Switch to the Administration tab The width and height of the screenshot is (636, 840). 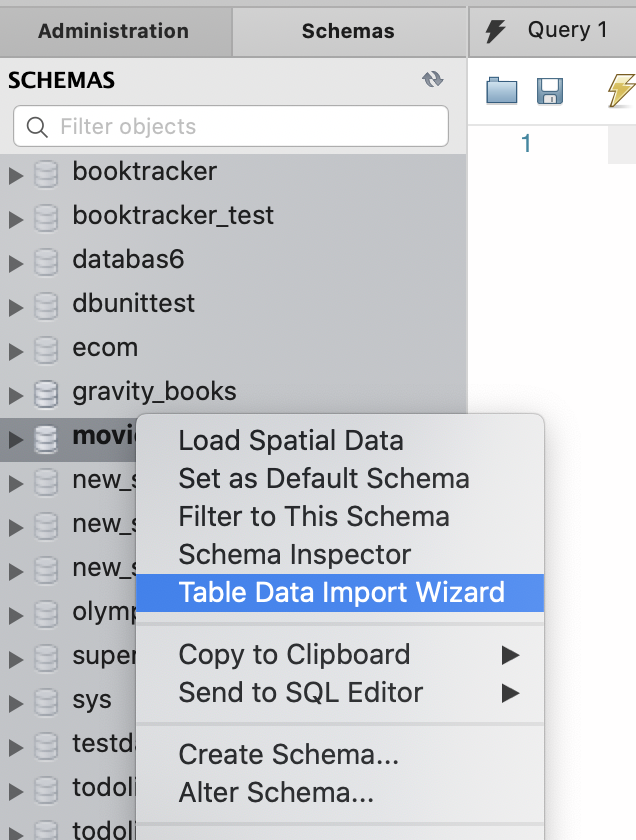(113, 31)
